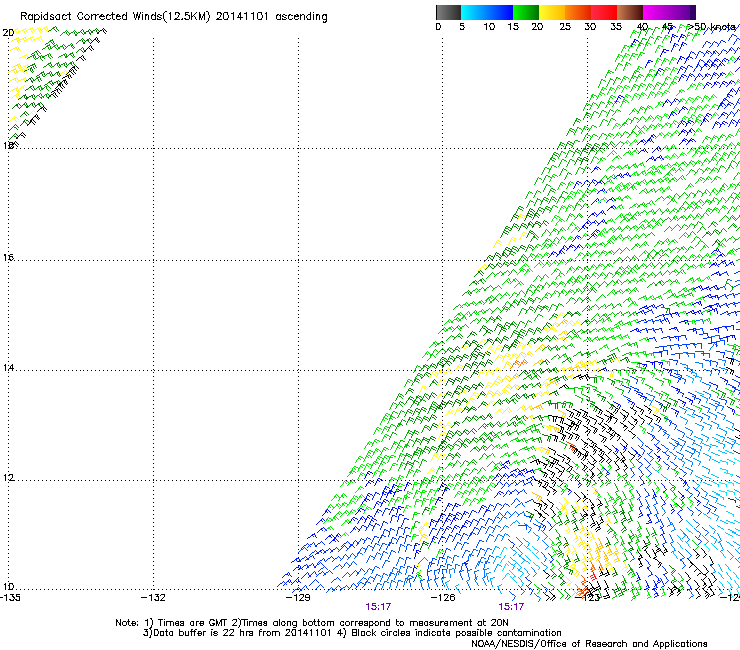Click the blue 10-15 knots legend swatch
Image resolution: width=740 pixels, height=650 pixels.
click(x=500, y=12)
